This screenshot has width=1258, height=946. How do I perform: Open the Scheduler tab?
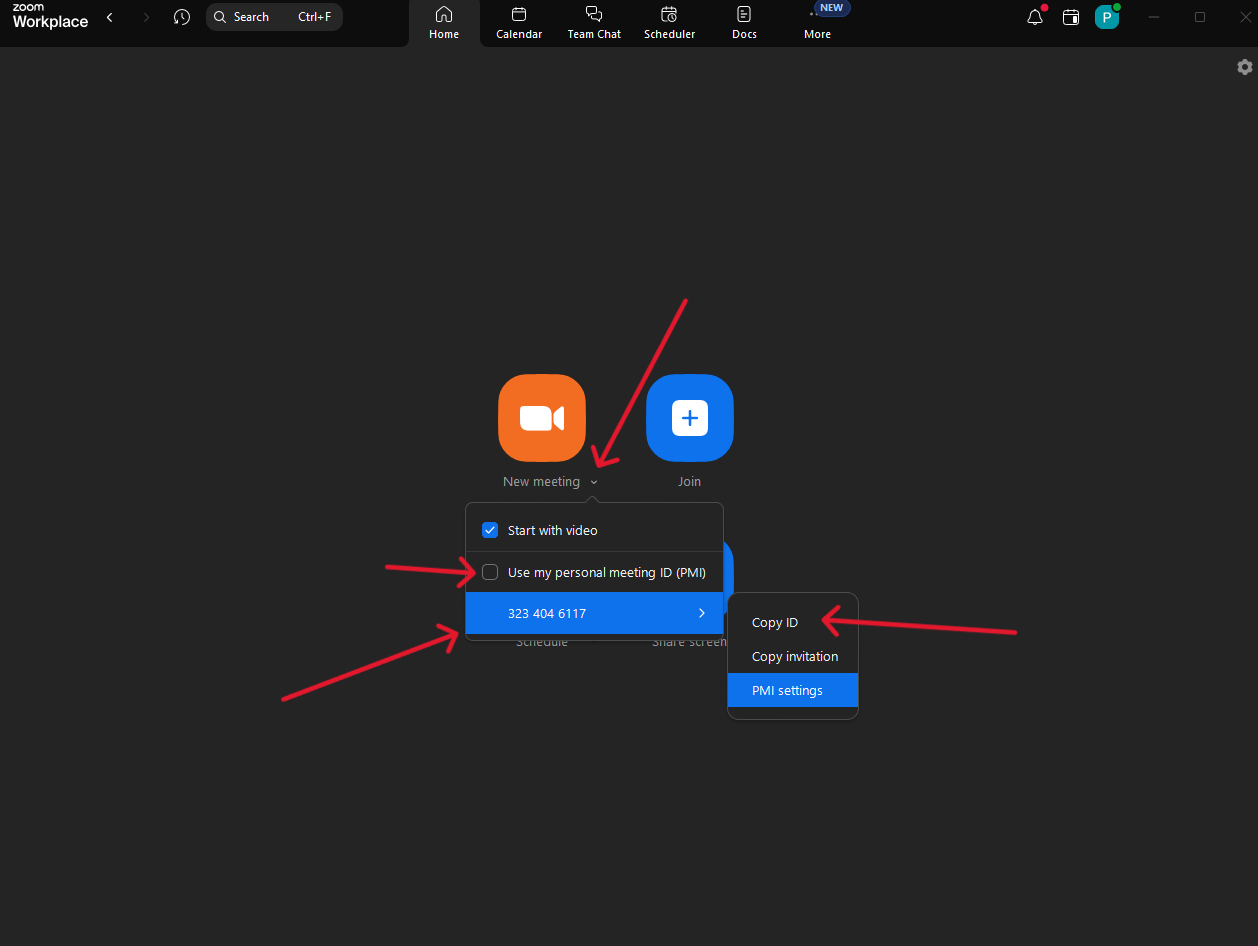(669, 23)
